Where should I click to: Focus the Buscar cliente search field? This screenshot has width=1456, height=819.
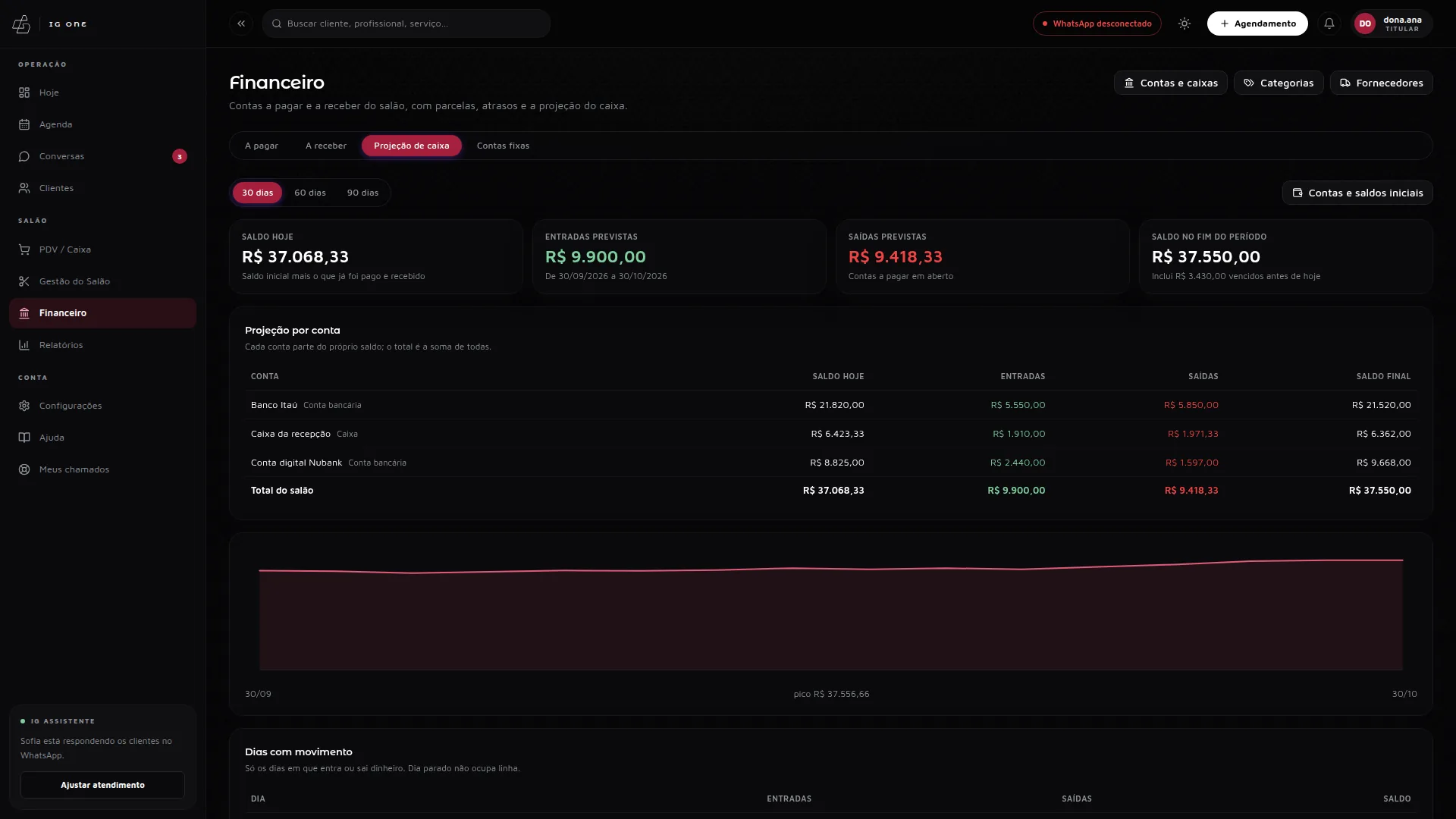tap(406, 24)
